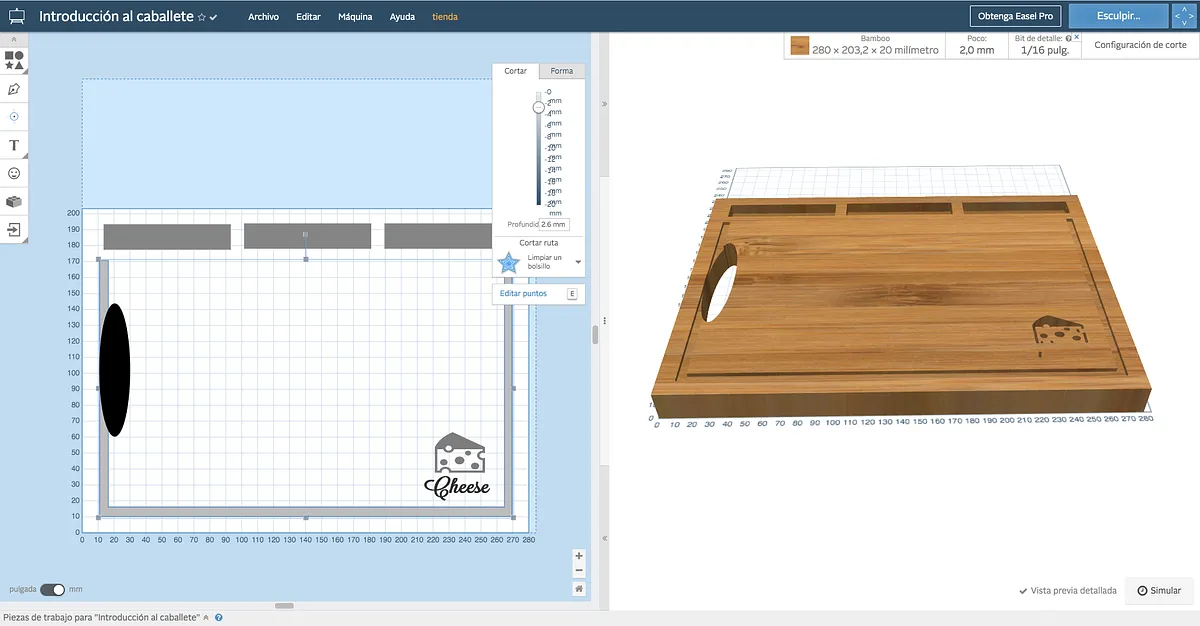The width and height of the screenshot is (1200, 626).
Task: Open the Shapes tool in left toolbar
Action: [x=14, y=61]
